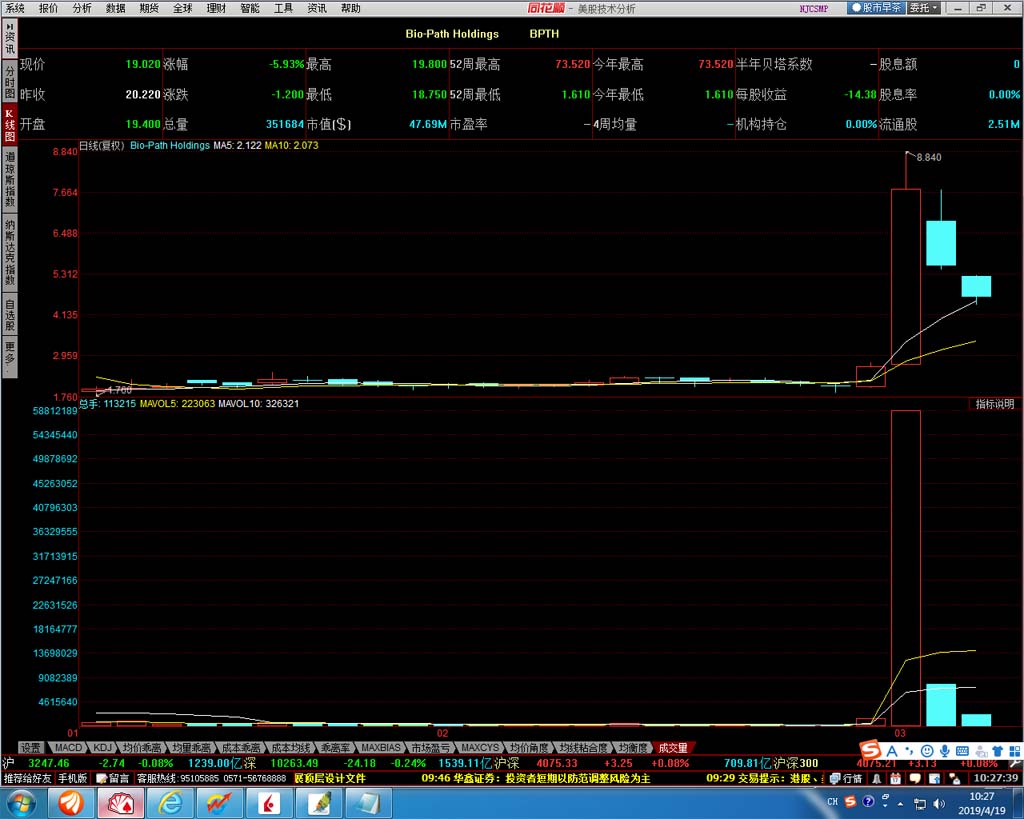Open the 资讯 sidebar panel
Viewport: 1024px width, 819px height.
pyautogui.click(x=9, y=39)
